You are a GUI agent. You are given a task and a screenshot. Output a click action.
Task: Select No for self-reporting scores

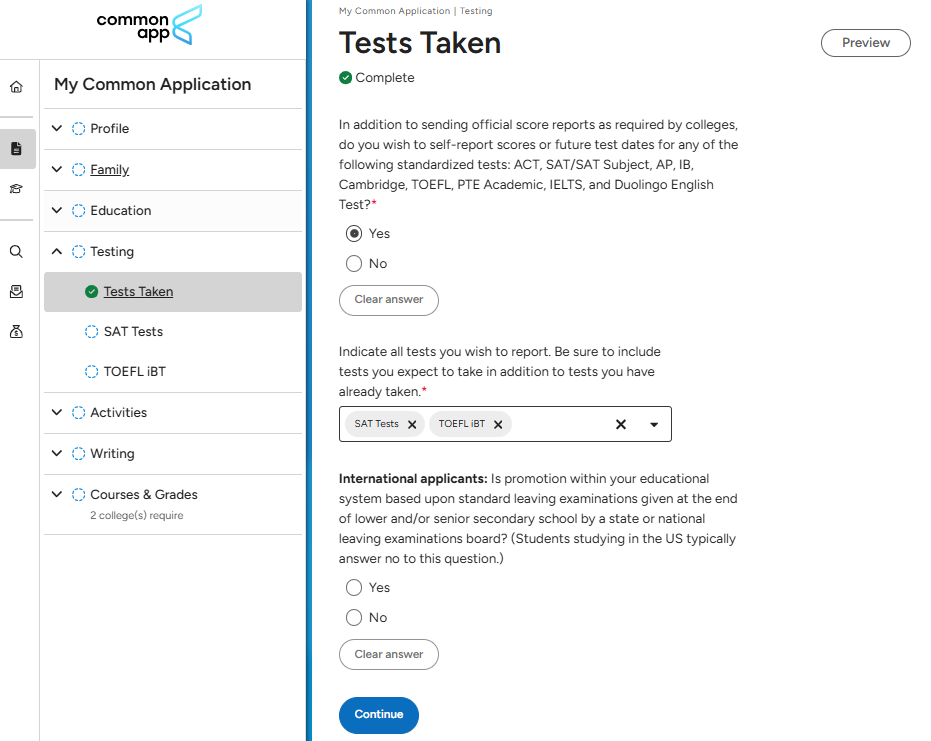point(354,264)
